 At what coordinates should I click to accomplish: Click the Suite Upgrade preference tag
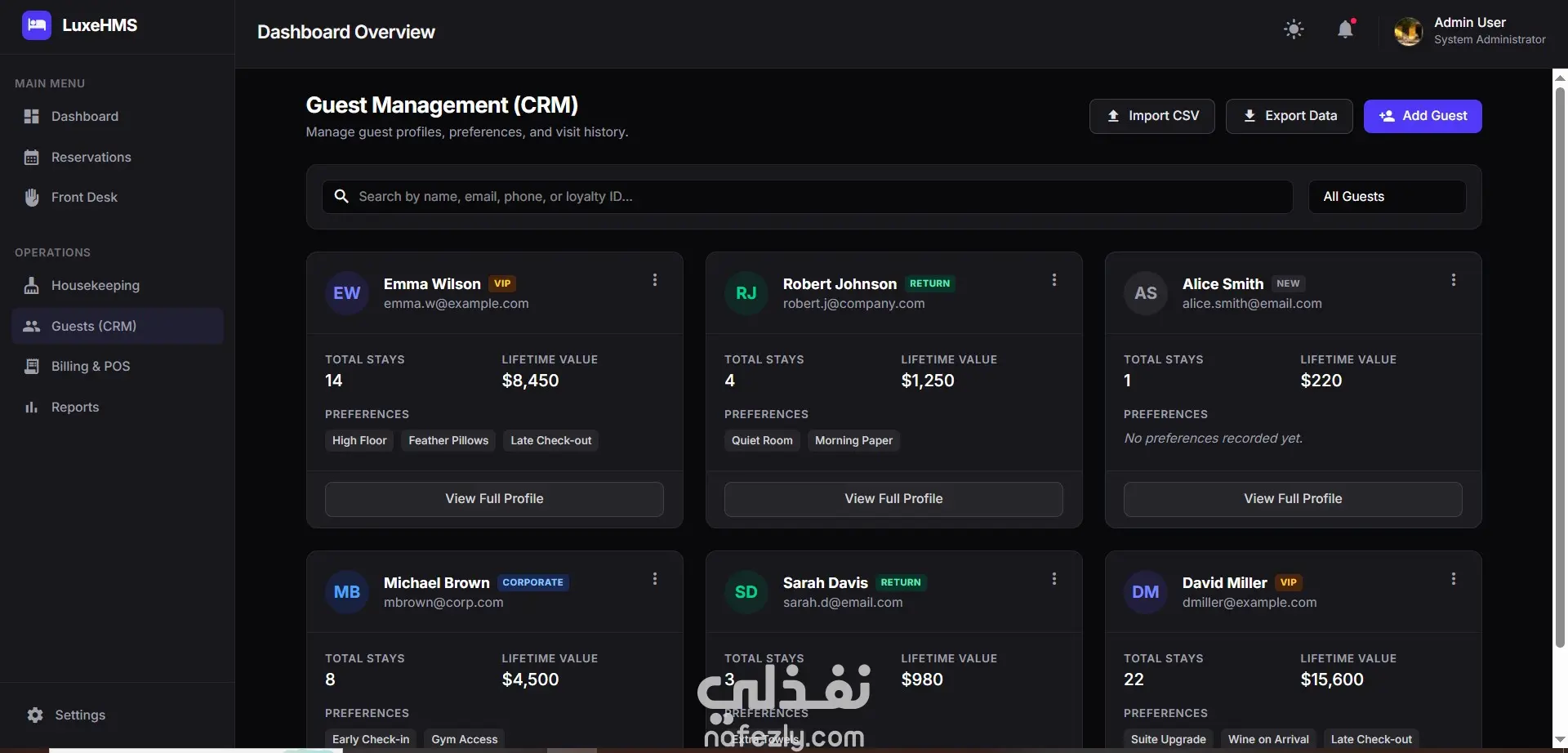[x=1169, y=739]
